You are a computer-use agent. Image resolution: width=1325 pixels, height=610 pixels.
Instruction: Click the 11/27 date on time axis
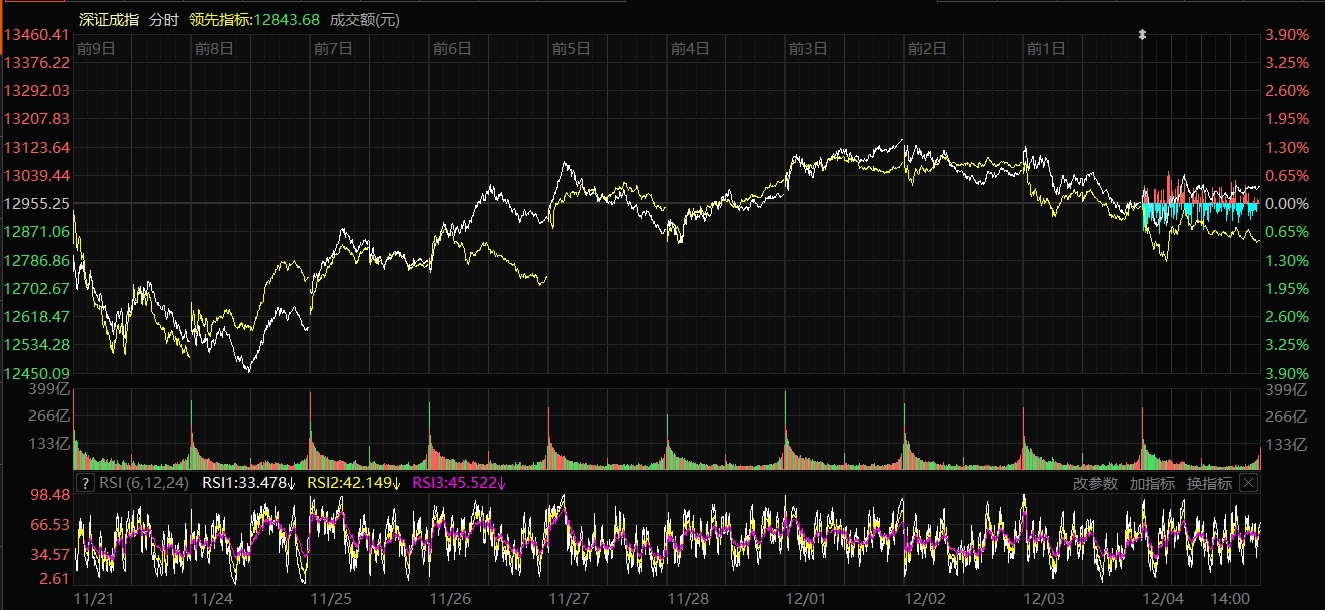[569, 598]
